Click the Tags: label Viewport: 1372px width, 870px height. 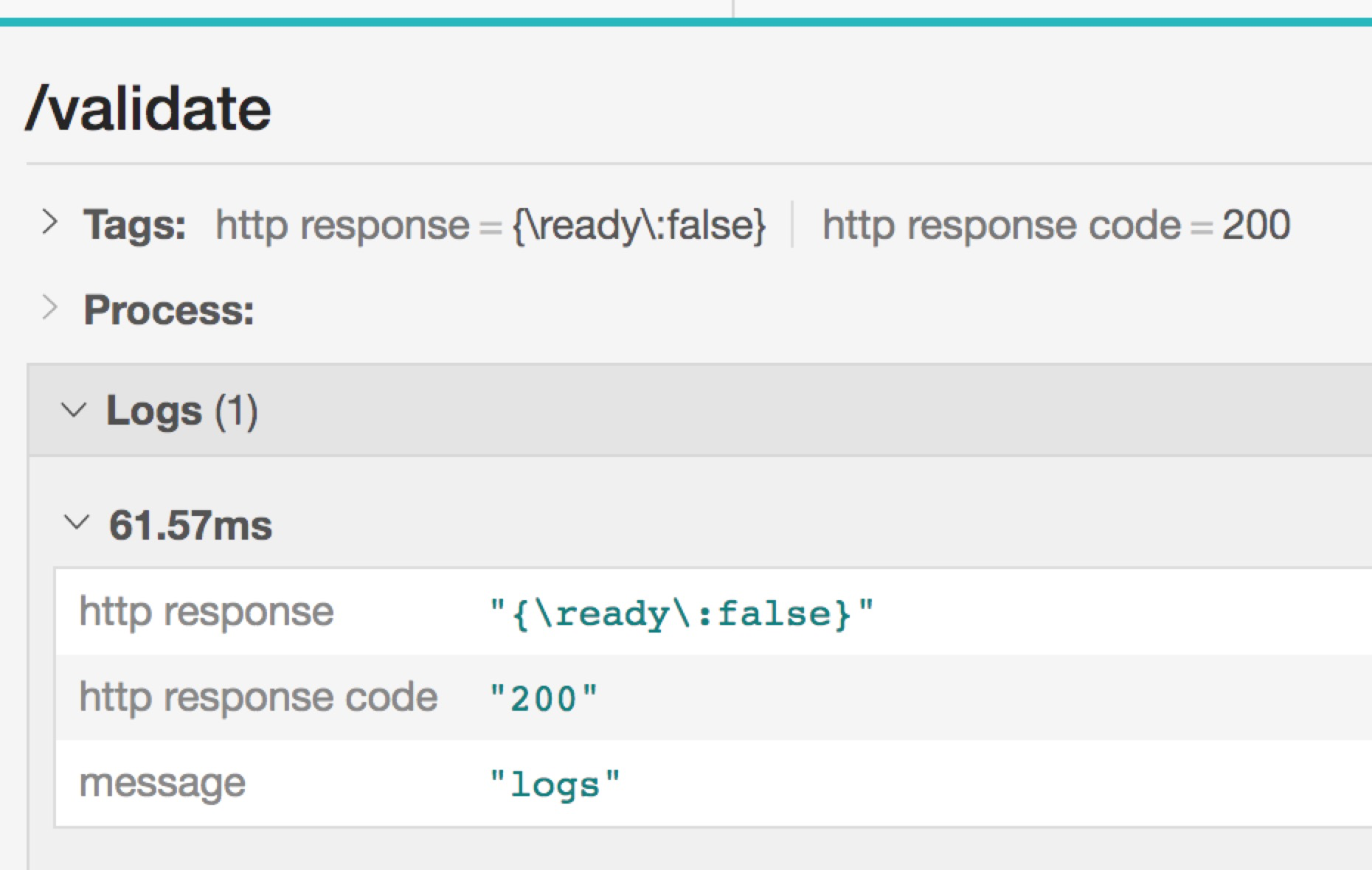point(134,224)
